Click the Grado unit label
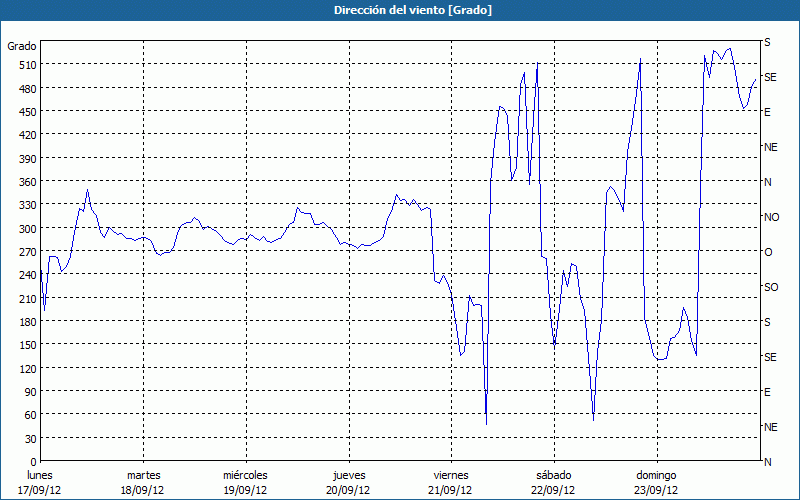Screen dimensions: 800x500 (x=22, y=46)
